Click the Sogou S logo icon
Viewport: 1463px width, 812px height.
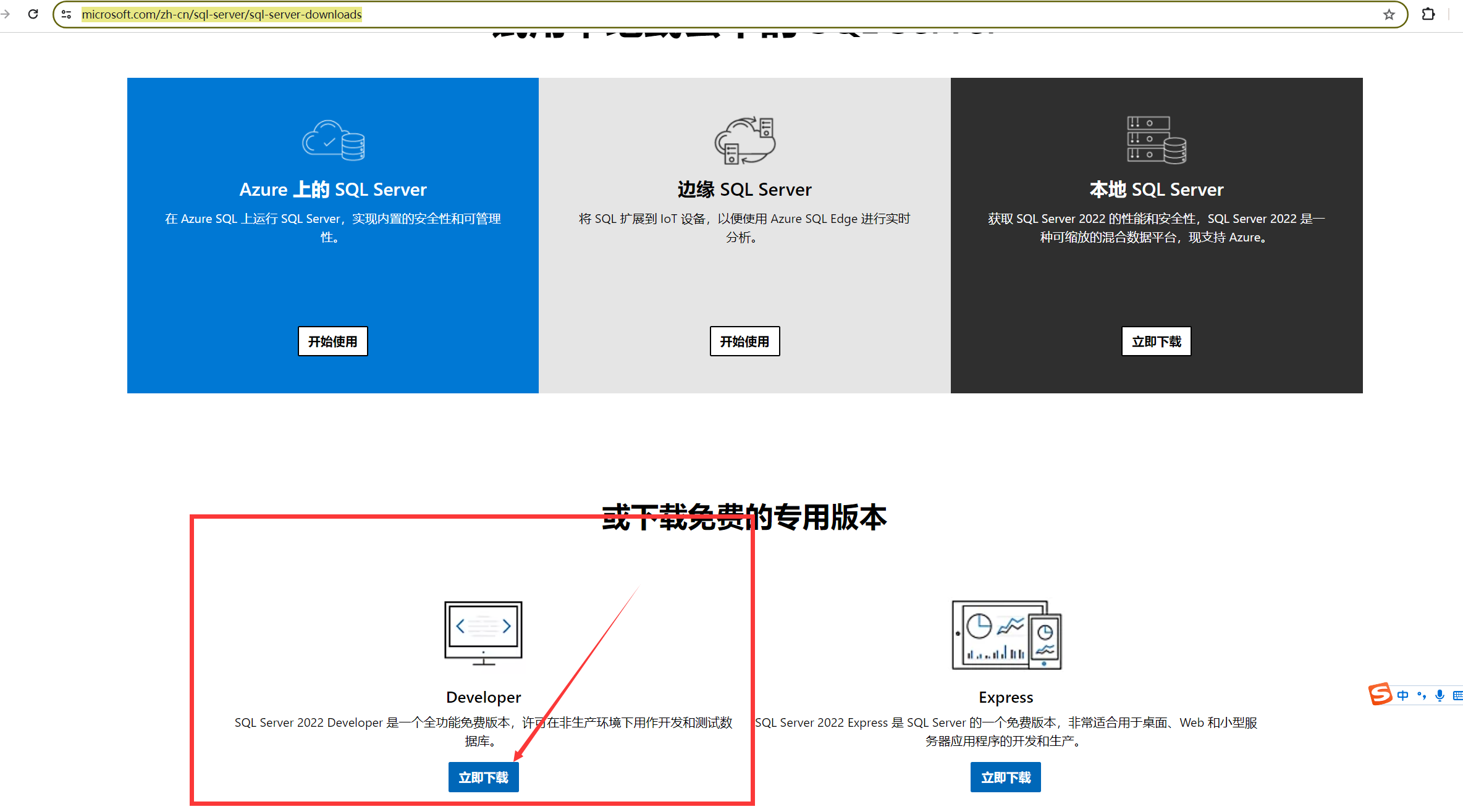tap(1380, 694)
